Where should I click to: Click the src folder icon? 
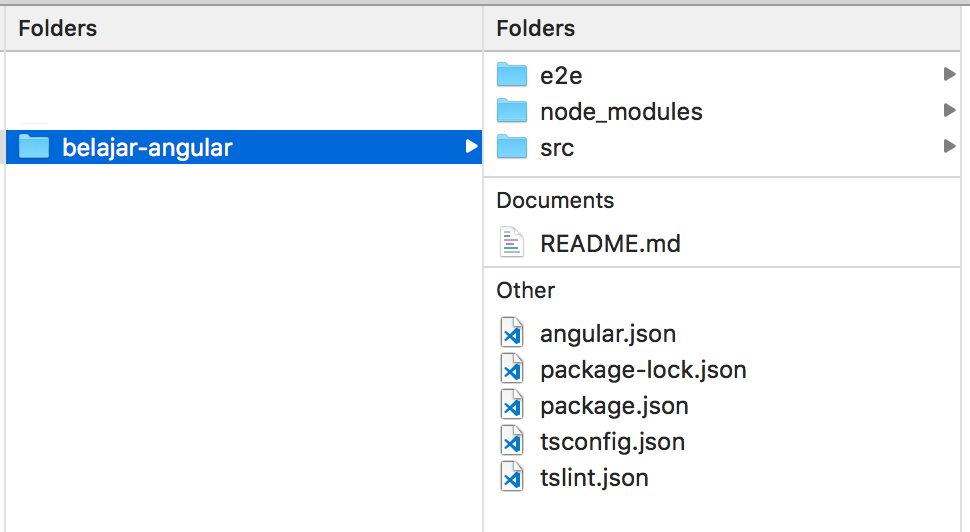coord(512,147)
